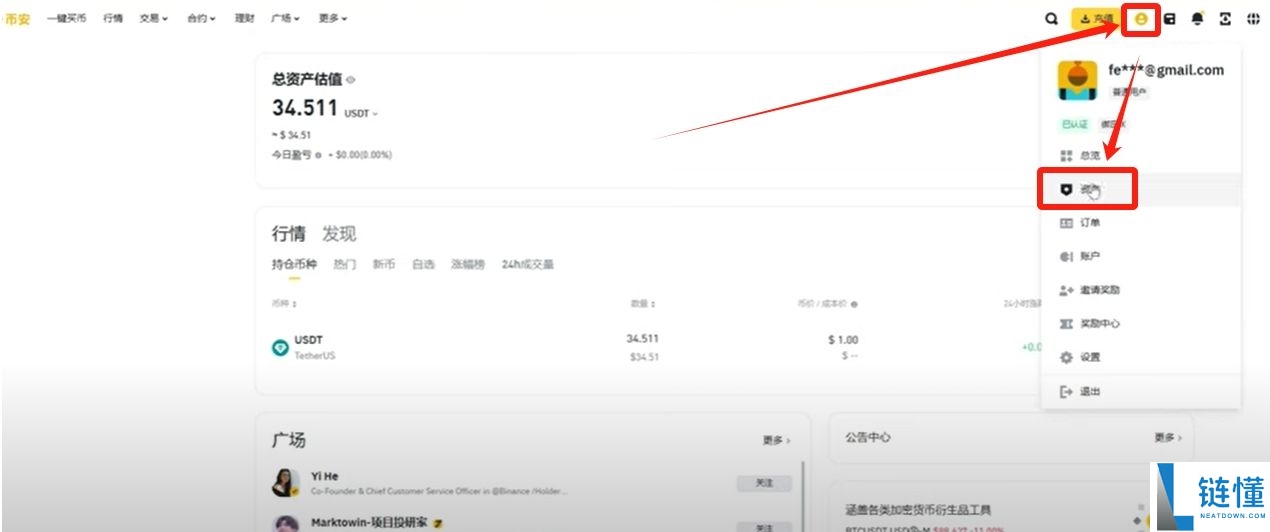
Task: Click the 普通用户 user level badge
Action: (1129, 92)
